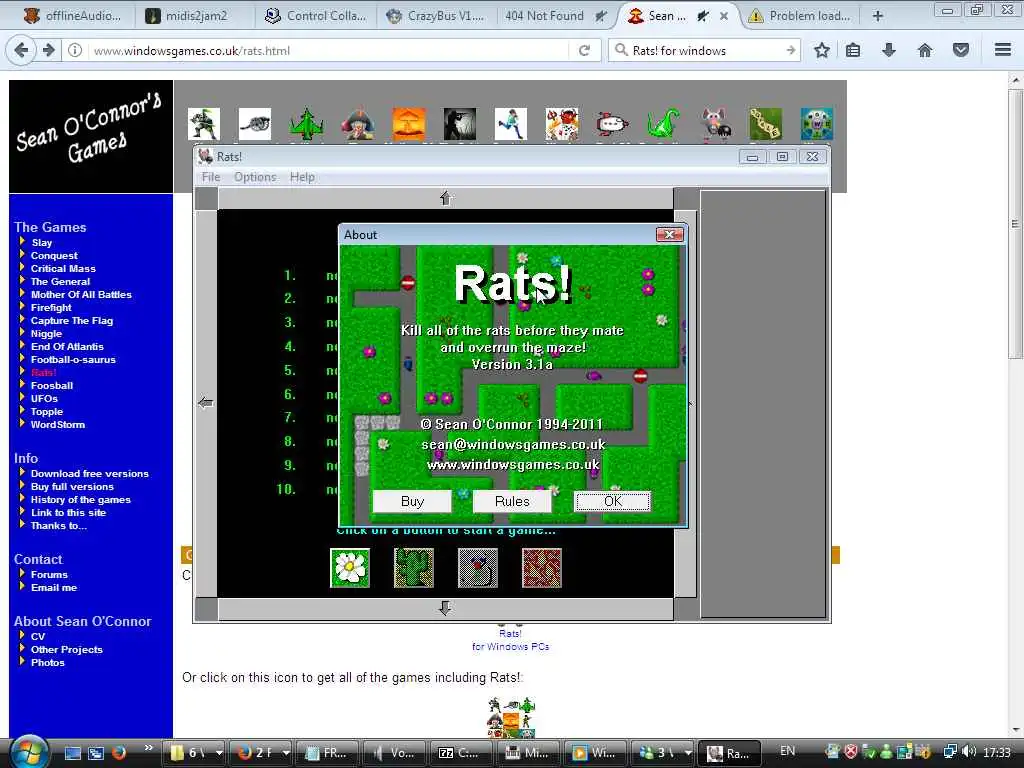Open the Conquest game link
Viewport: 1024px width, 768px height.
click(54, 255)
